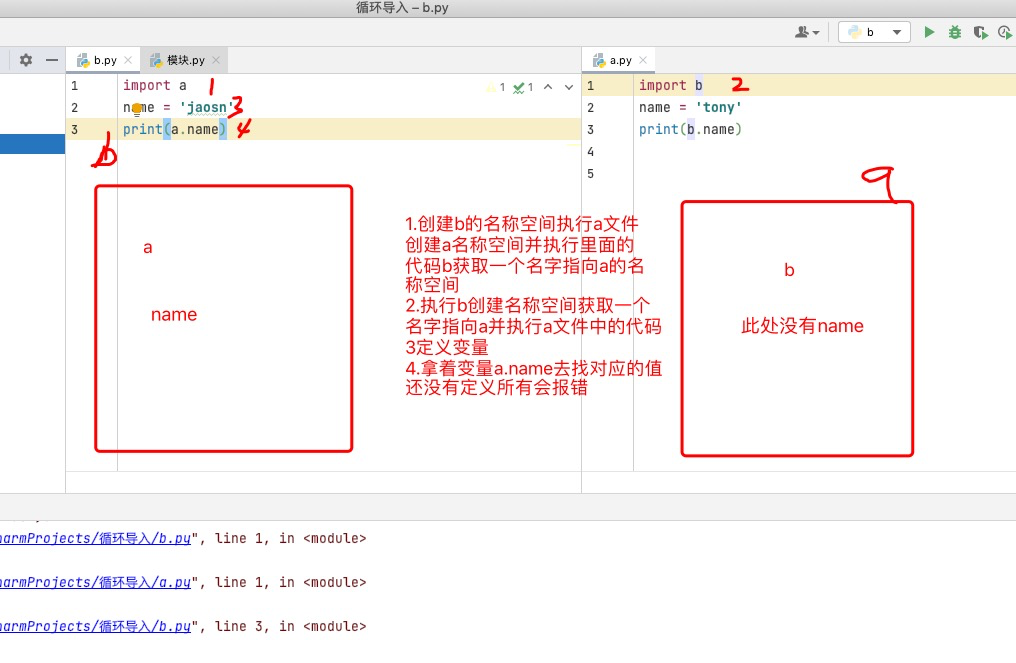Click line number 5 gutter in a.py

[590, 174]
